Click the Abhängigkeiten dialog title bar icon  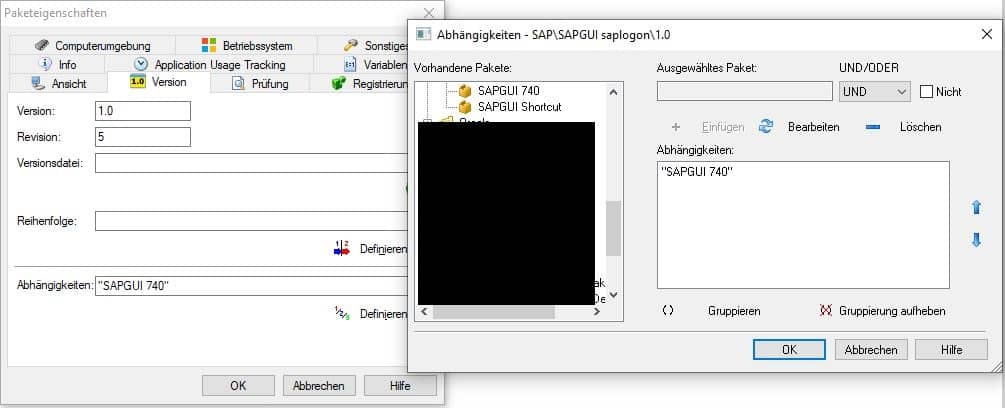tap(423, 35)
